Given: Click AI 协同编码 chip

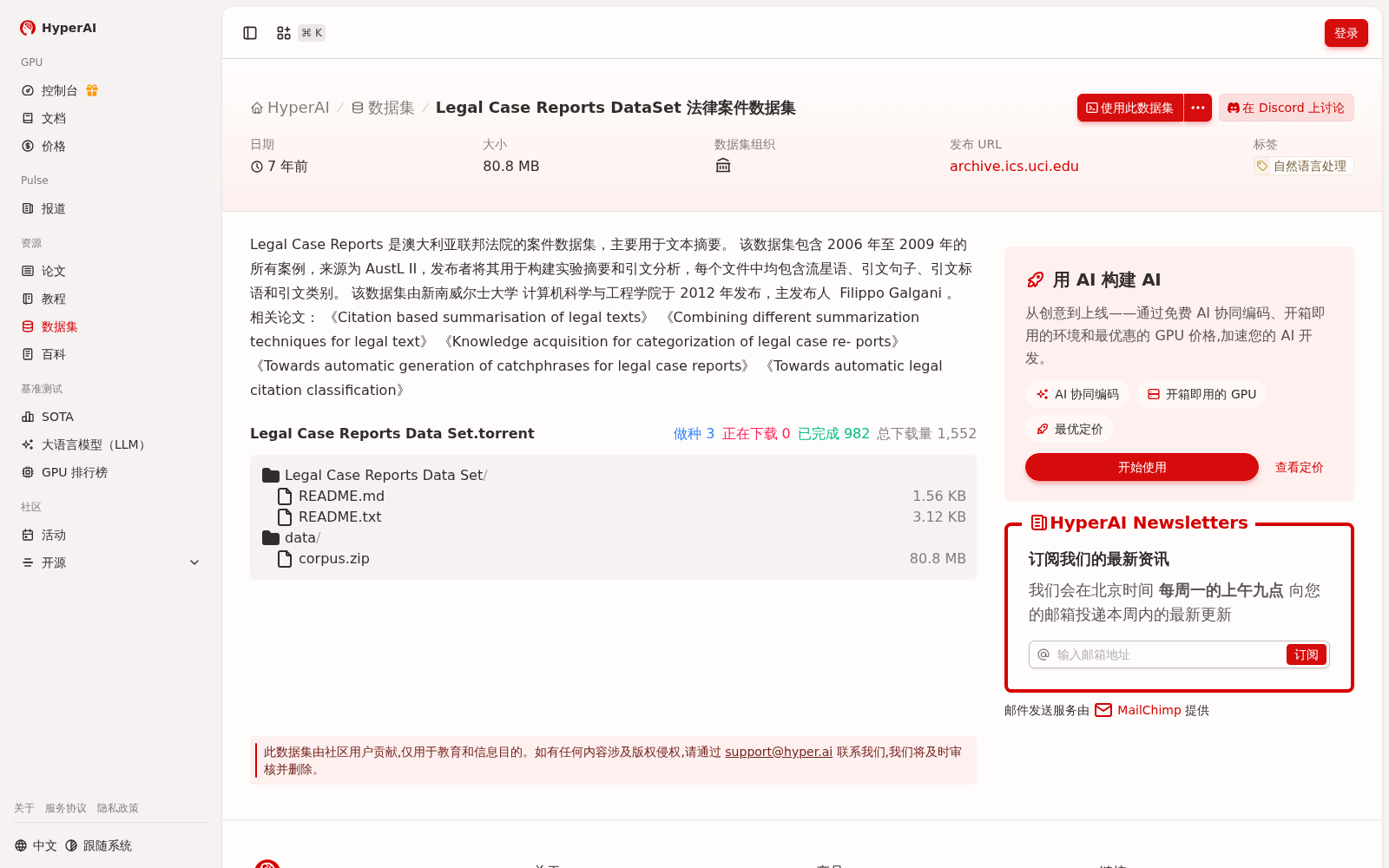Looking at the screenshot, I should click(x=1077, y=394).
